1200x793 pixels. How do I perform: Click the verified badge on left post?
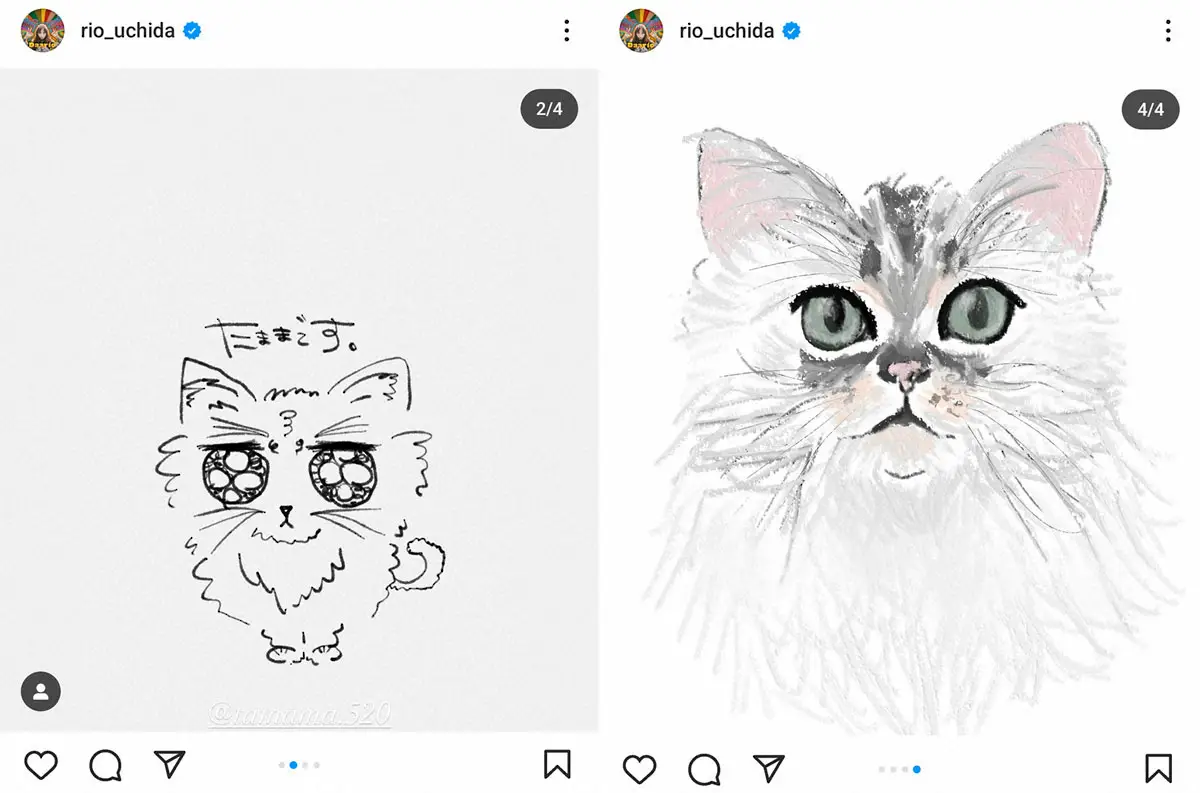(191, 31)
